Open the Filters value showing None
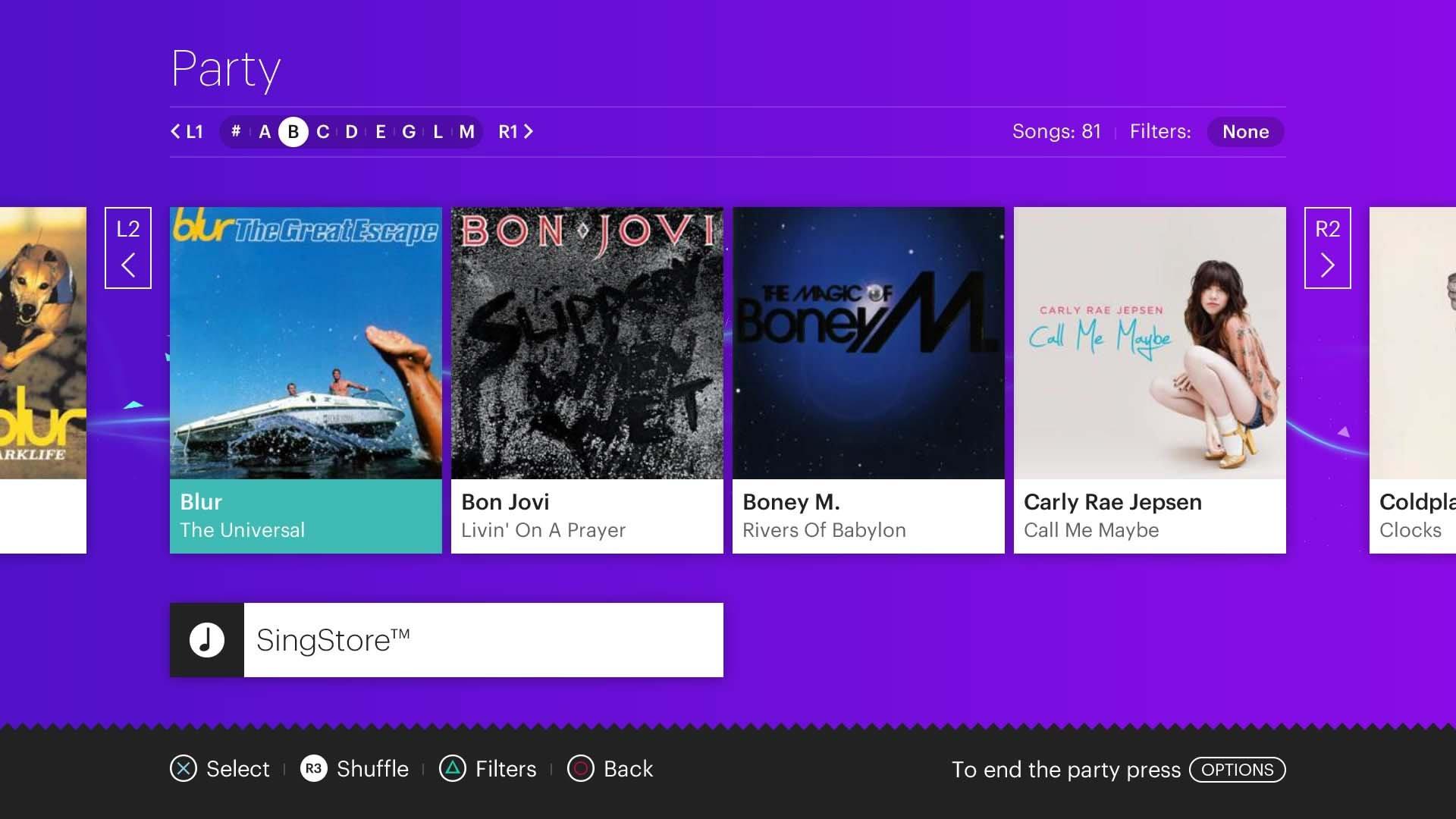Image resolution: width=1456 pixels, height=819 pixels. pyautogui.click(x=1245, y=131)
